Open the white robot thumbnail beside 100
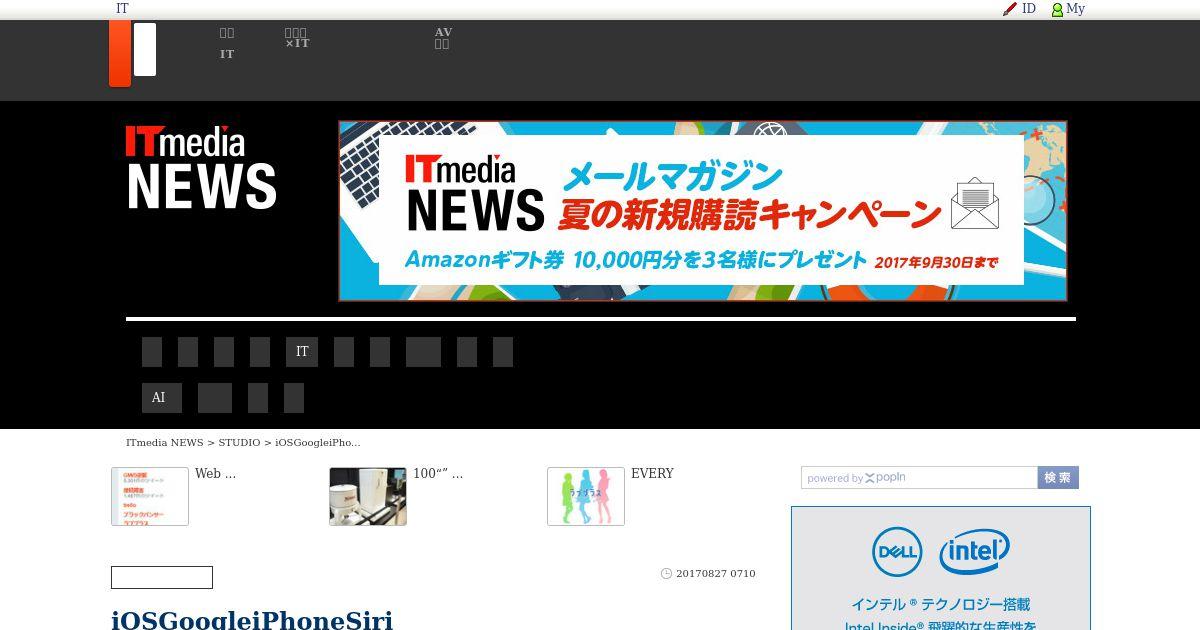Viewport: 1200px width, 630px height. (x=368, y=496)
